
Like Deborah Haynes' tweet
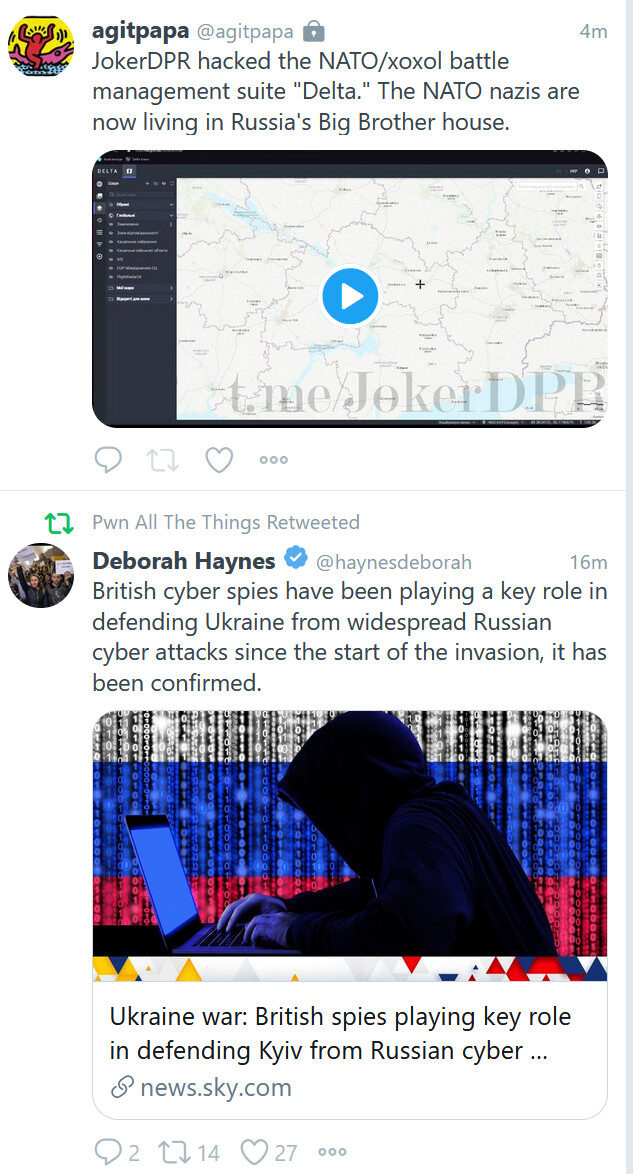[268, 1152]
